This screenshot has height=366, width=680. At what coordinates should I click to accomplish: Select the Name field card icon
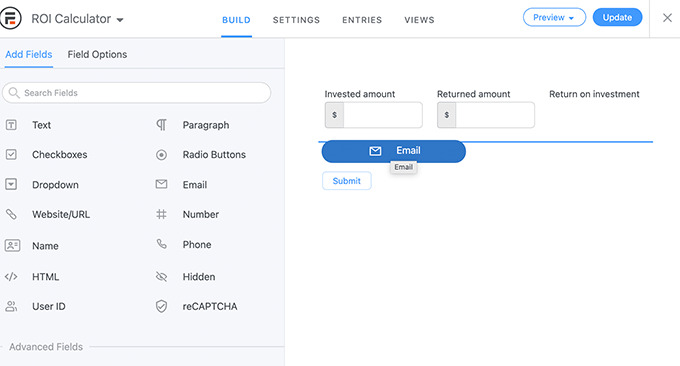pos(12,245)
